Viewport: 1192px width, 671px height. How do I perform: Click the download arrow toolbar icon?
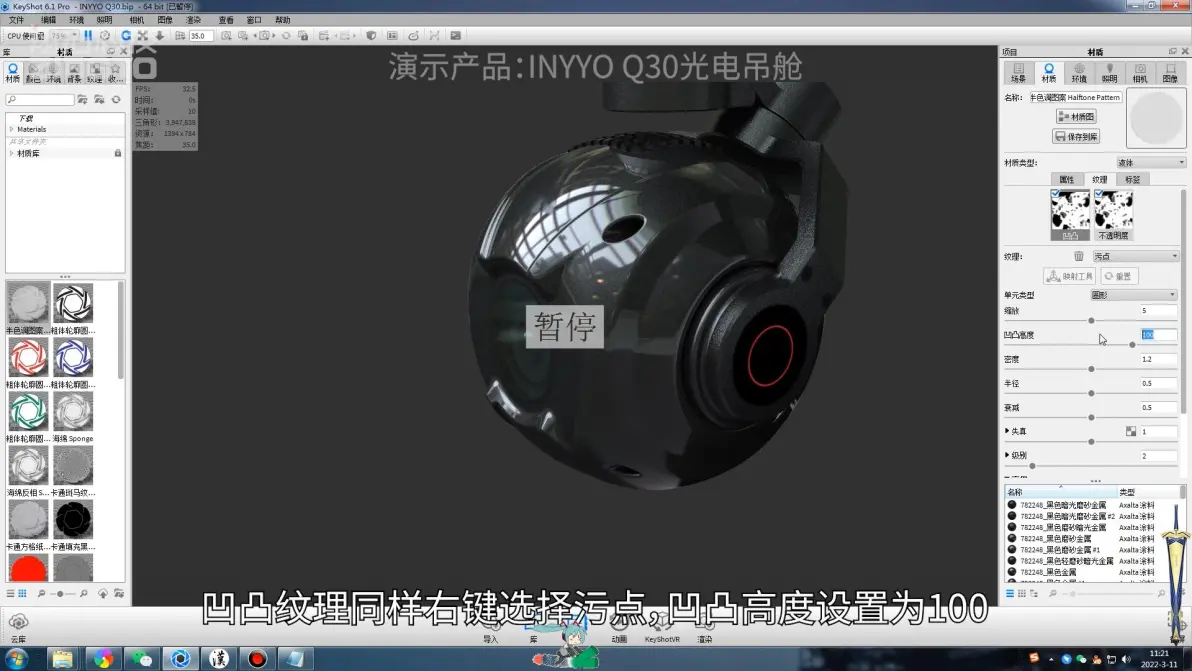(x=160, y=36)
